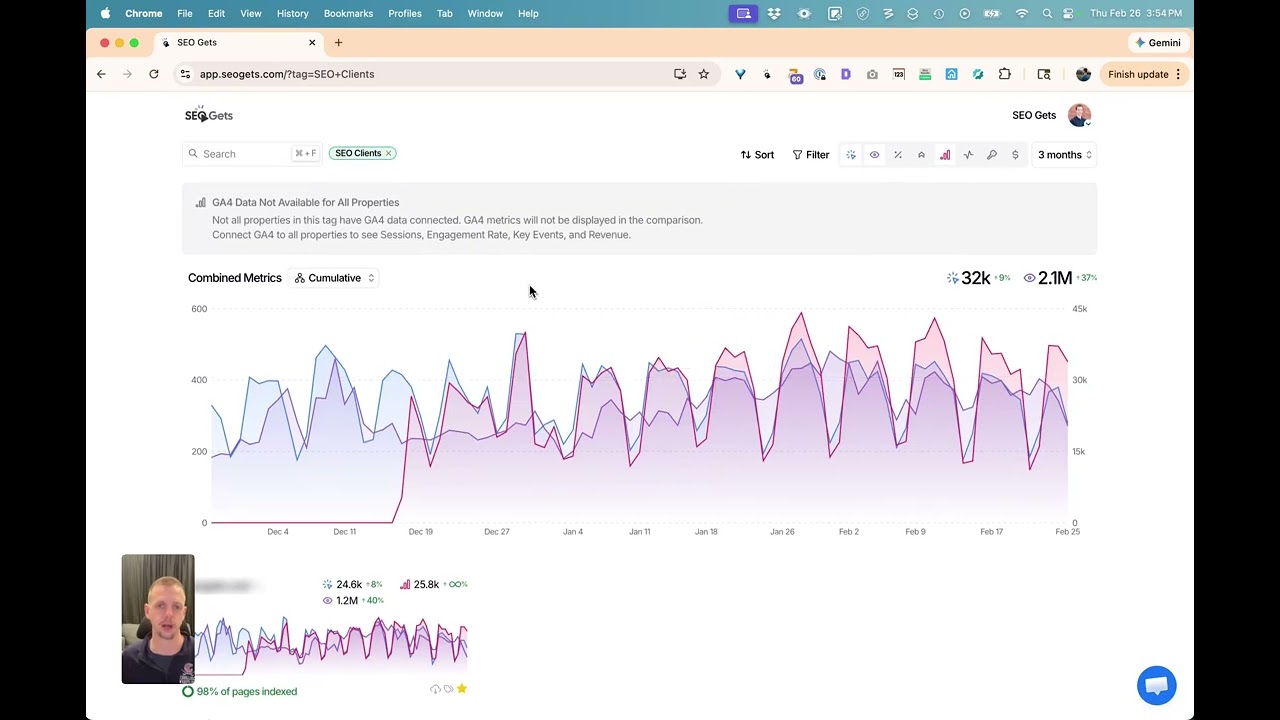
Task: Go back with browser back arrow
Action: pos(101,74)
